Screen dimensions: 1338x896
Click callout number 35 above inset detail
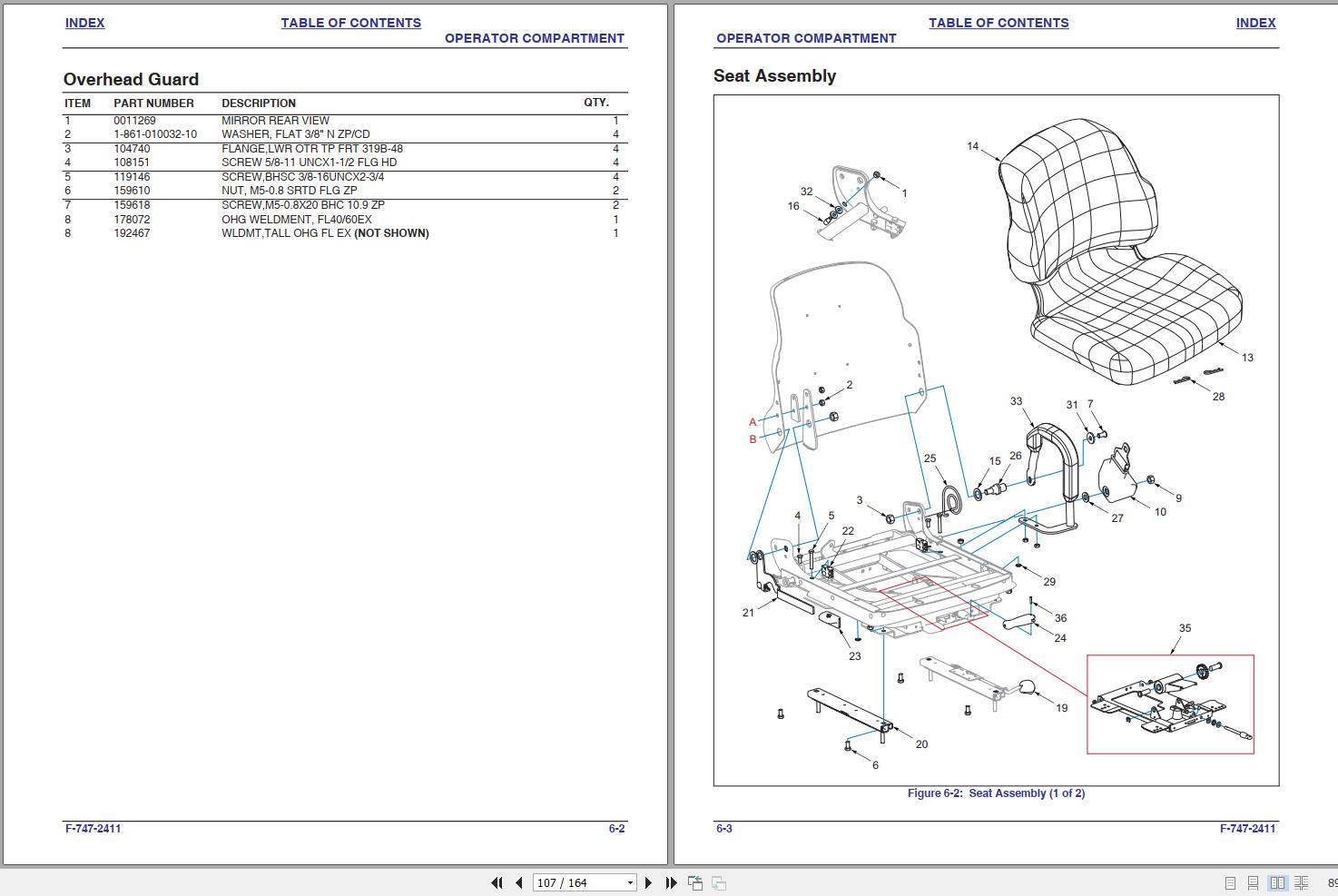(x=1185, y=628)
